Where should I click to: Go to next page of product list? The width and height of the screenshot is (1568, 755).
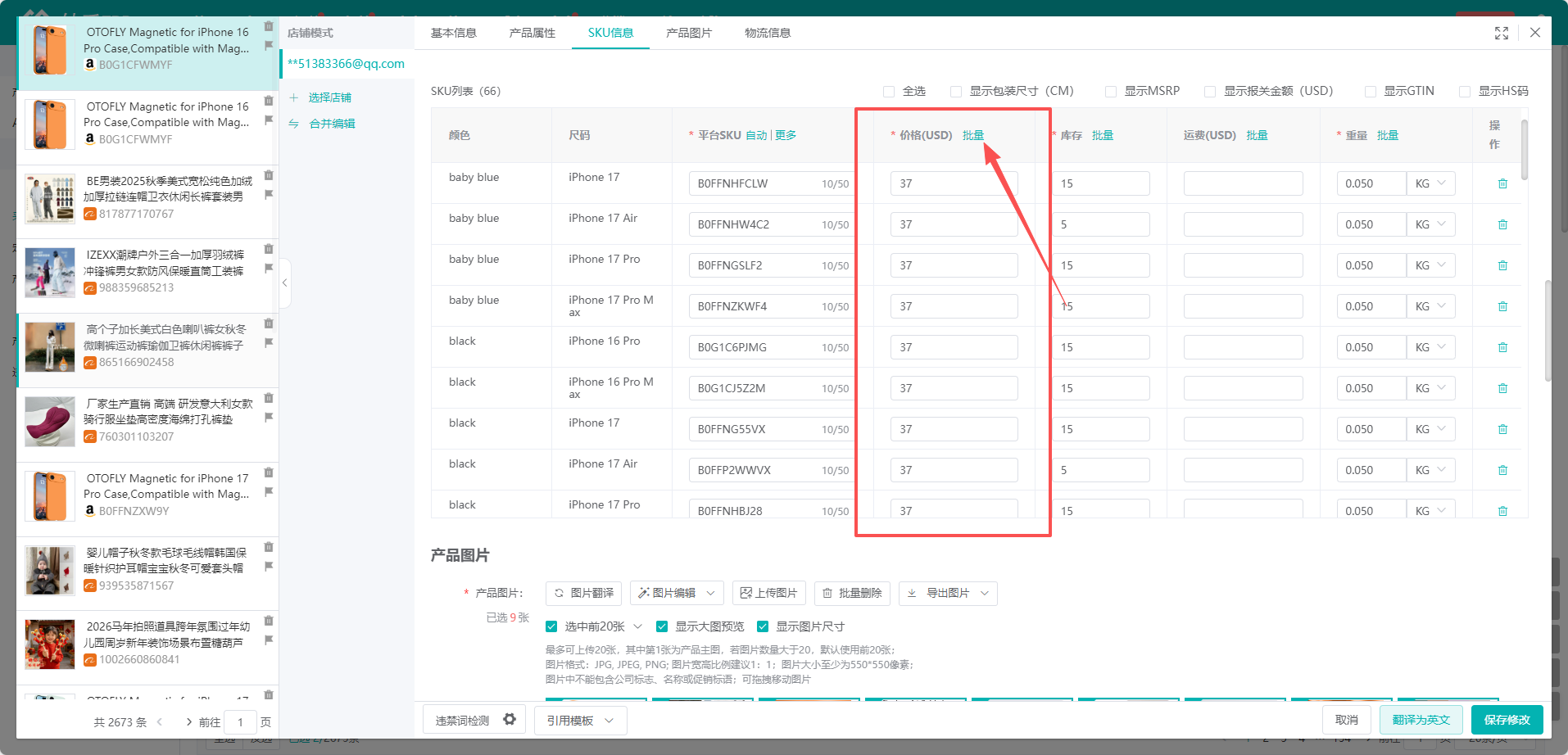[189, 722]
